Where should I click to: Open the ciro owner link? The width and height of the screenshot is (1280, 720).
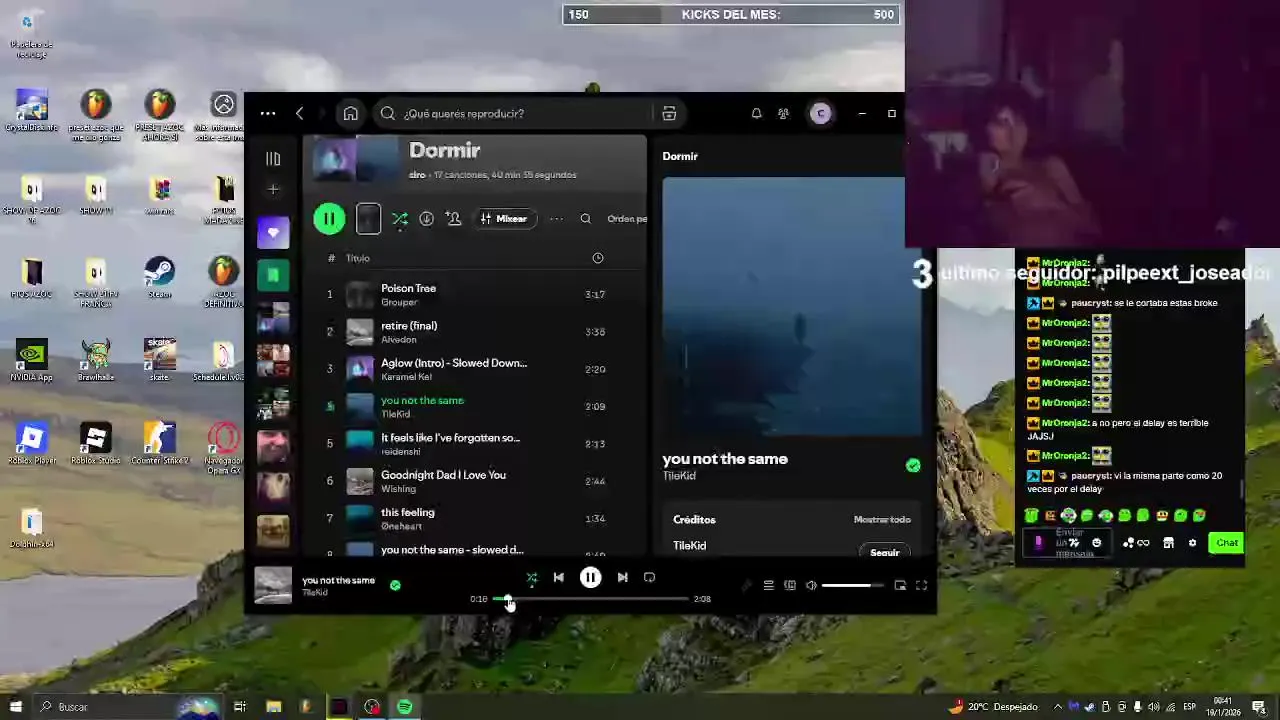(x=417, y=175)
